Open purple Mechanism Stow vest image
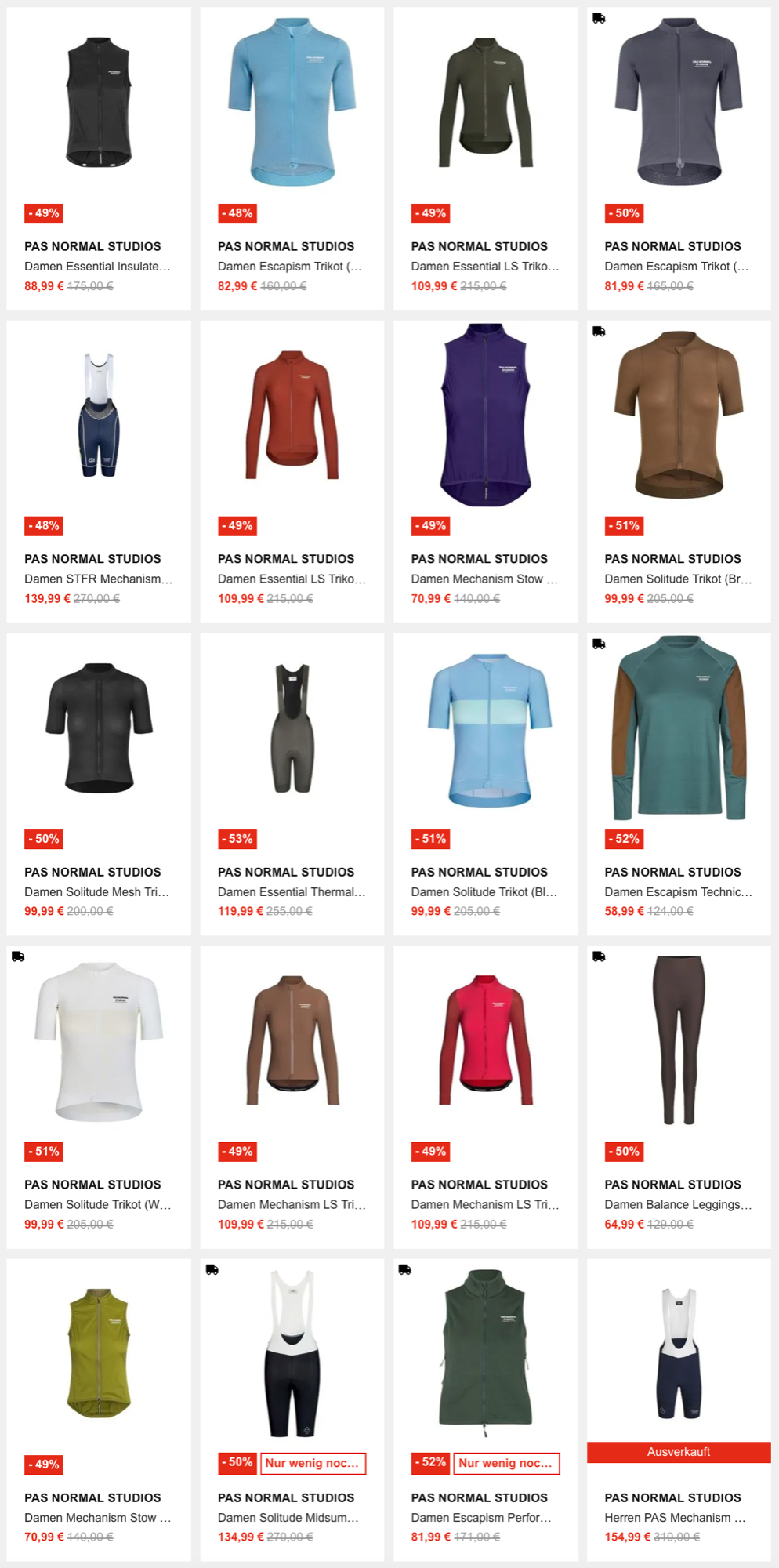The height and width of the screenshot is (1568, 779). tap(486, 415)
